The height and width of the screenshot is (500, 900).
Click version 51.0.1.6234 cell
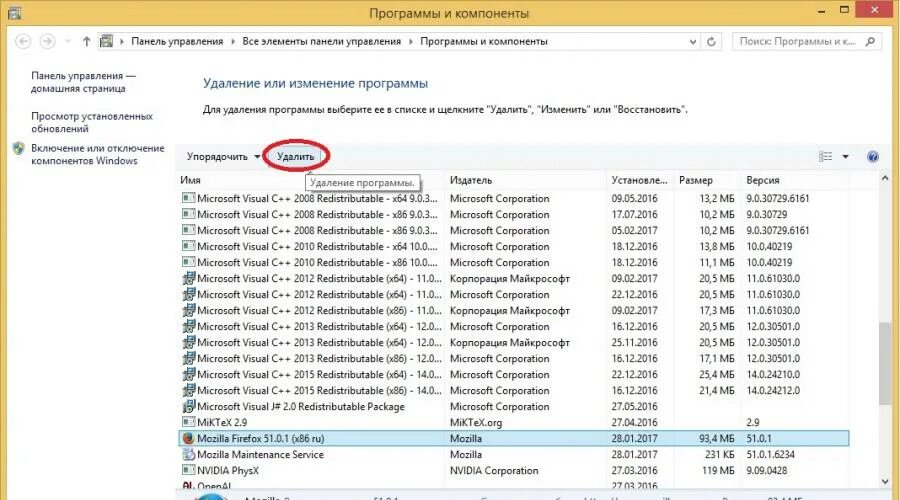770,454
